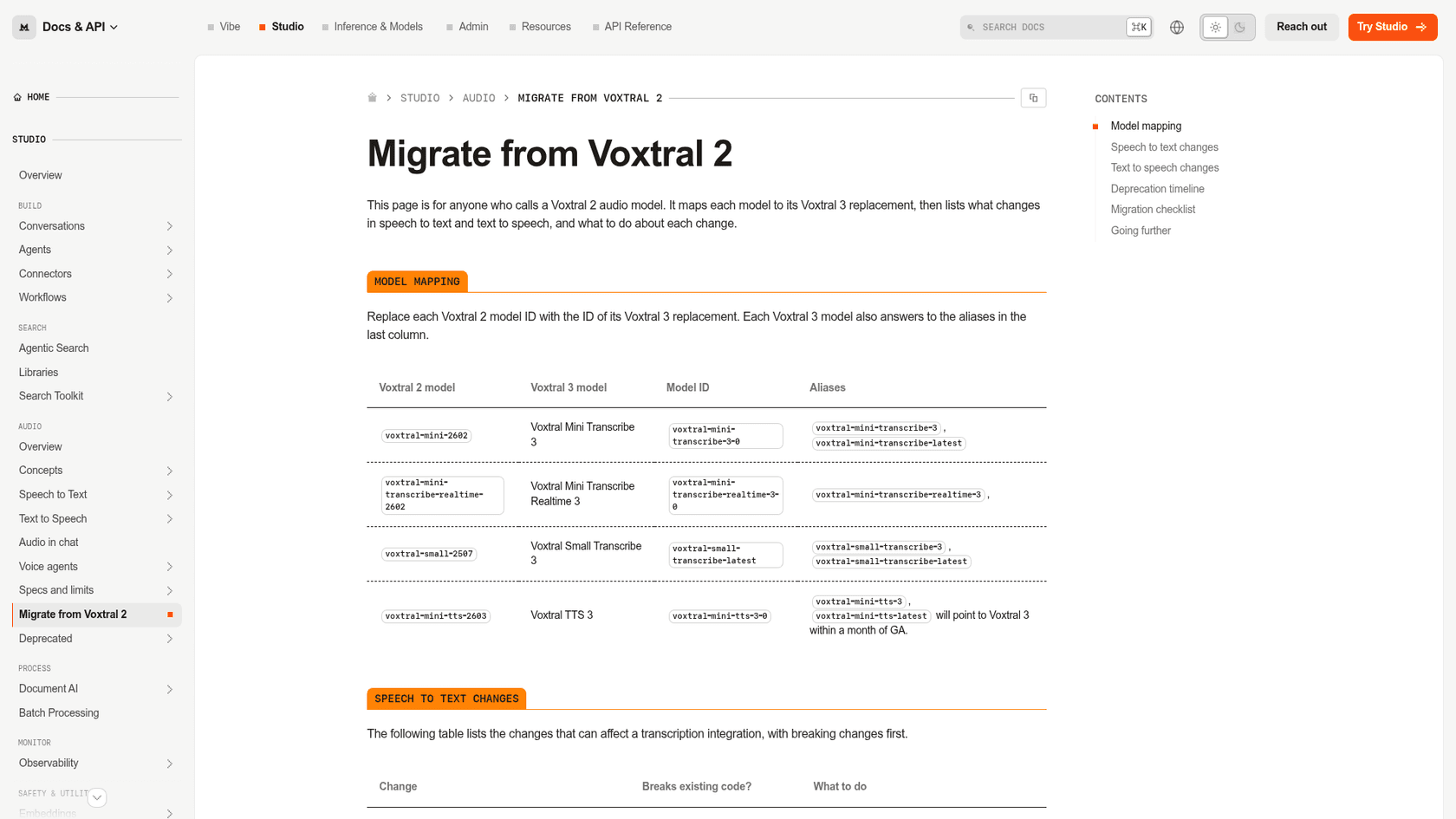1456x819 pixels.
Task: Expand Search Toolkit chevron
Action: pos(170,397)
